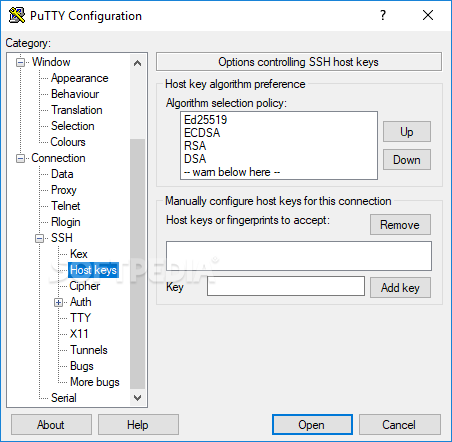452x442 pixels.
Task: Expand the Auth tree node
Action: [59, 302]
